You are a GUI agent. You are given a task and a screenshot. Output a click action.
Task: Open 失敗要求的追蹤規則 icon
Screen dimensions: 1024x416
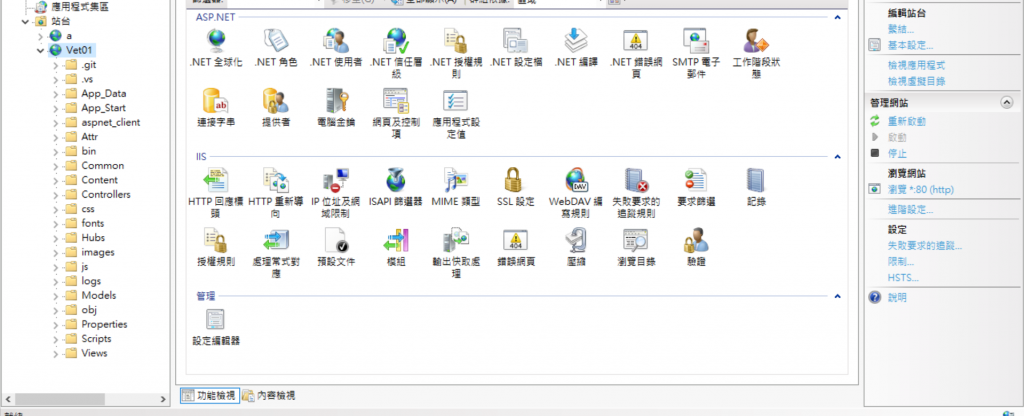(635, 182)
